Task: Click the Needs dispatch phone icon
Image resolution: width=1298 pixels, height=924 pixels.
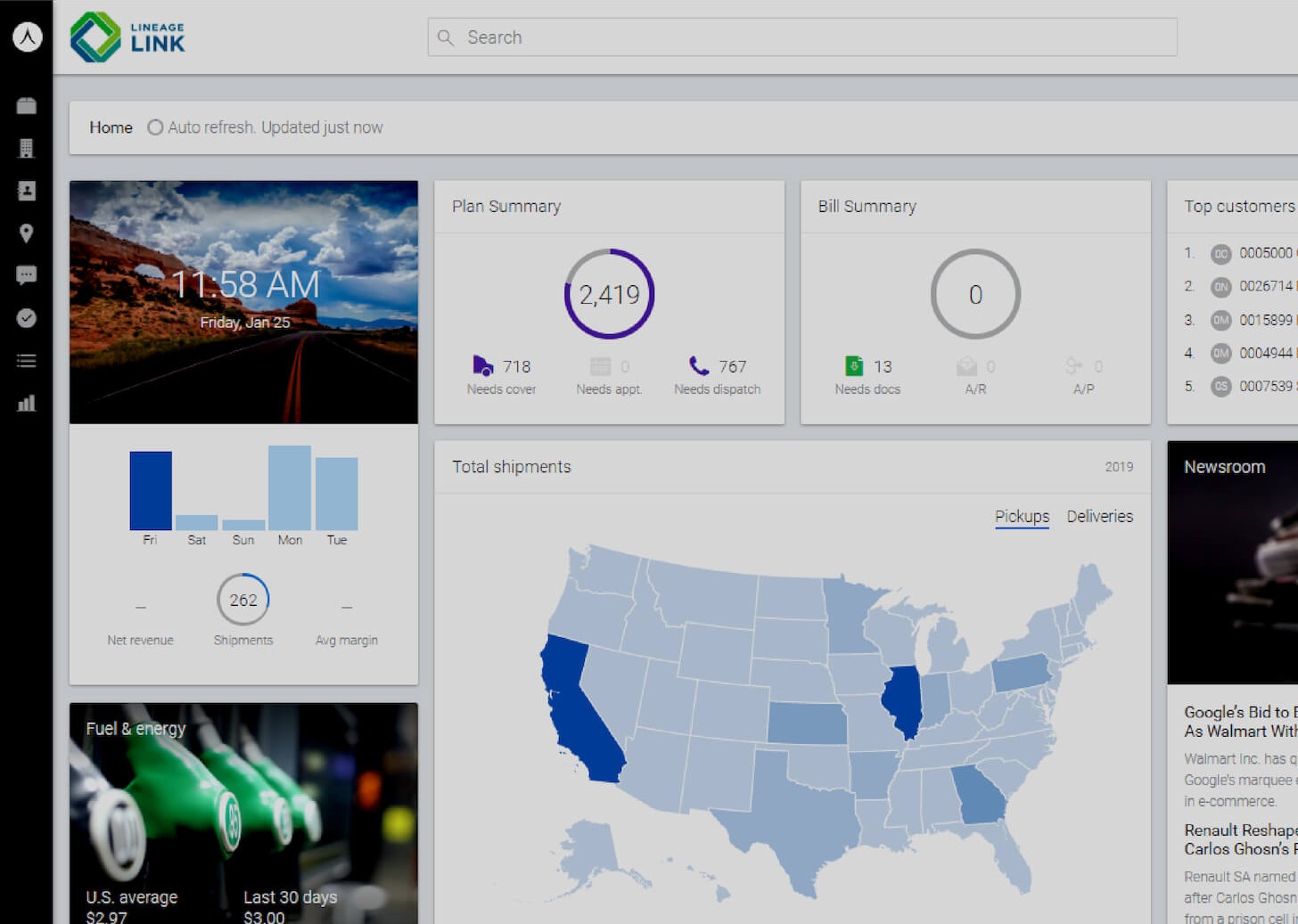Action: coord(699,366)
